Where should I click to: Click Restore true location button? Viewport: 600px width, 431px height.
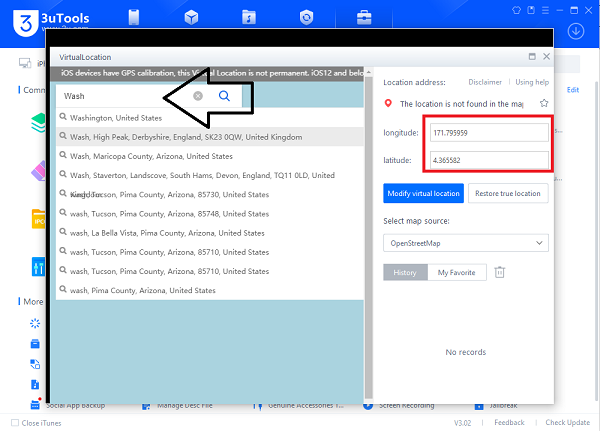coord(508,193)
